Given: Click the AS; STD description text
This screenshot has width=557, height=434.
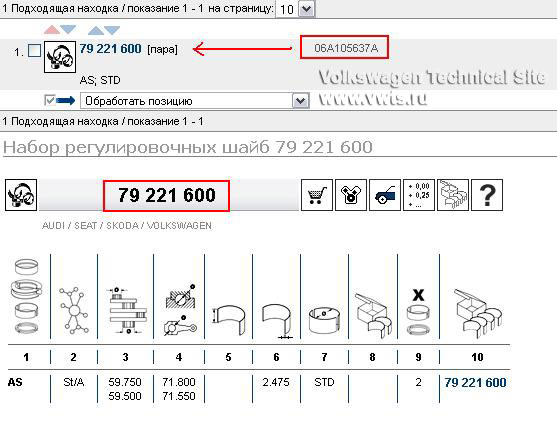Looking at the screenshot, I should (x=100, y=80).
